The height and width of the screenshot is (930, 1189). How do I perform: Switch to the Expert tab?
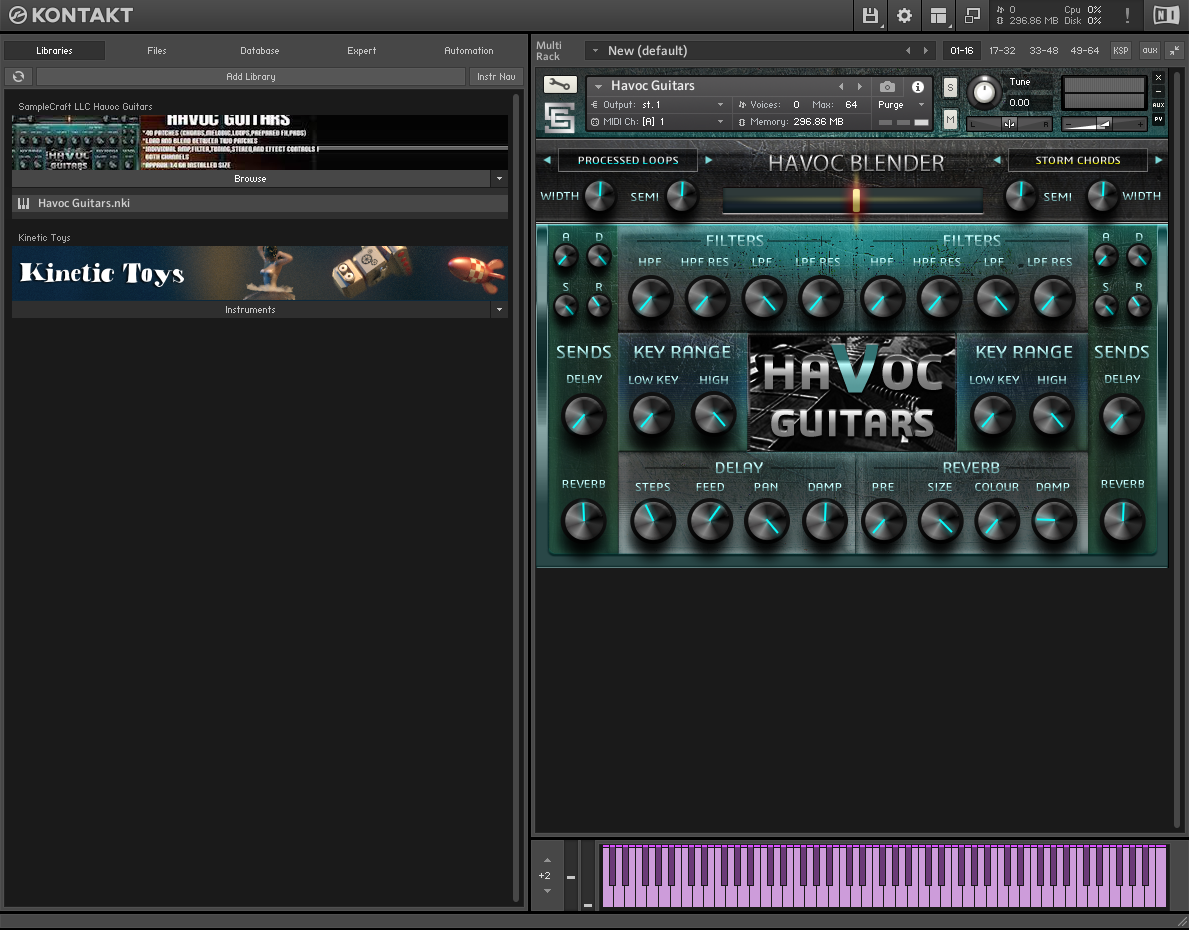coord(362,51)
